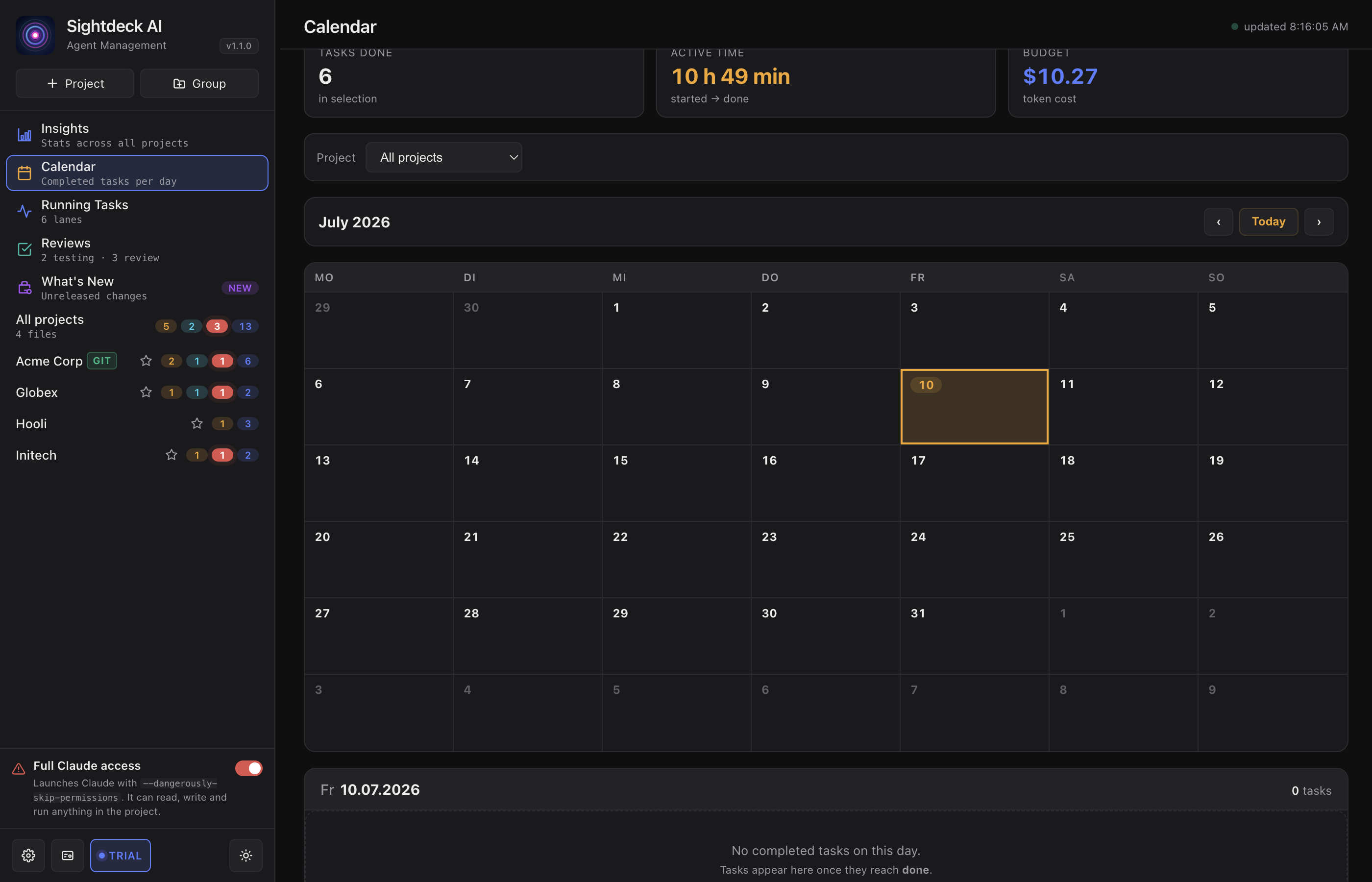This screenshot has height=882, width=1372.
Task: Open What's New menu item
Action: point(137,288)
